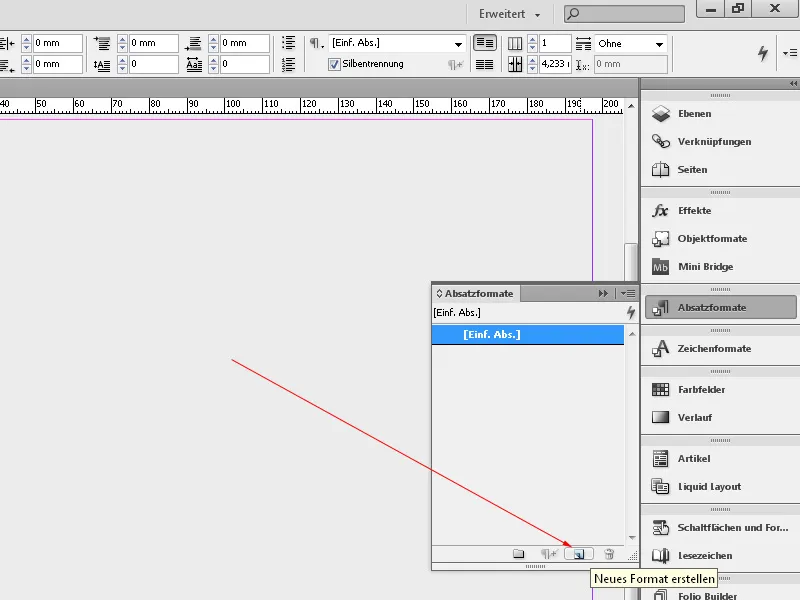
Task: Click the search field at the top
Action: coord(624,14)
